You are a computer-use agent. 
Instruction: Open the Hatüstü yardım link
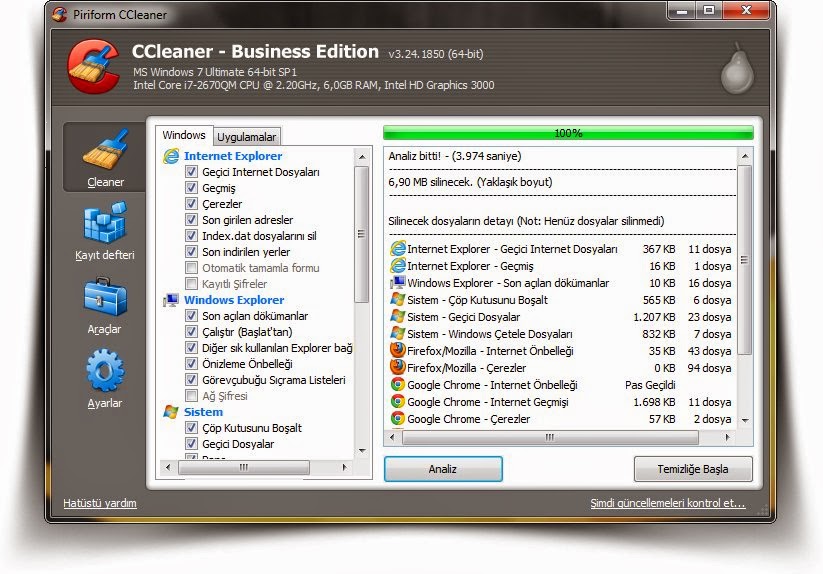point(100,503)
